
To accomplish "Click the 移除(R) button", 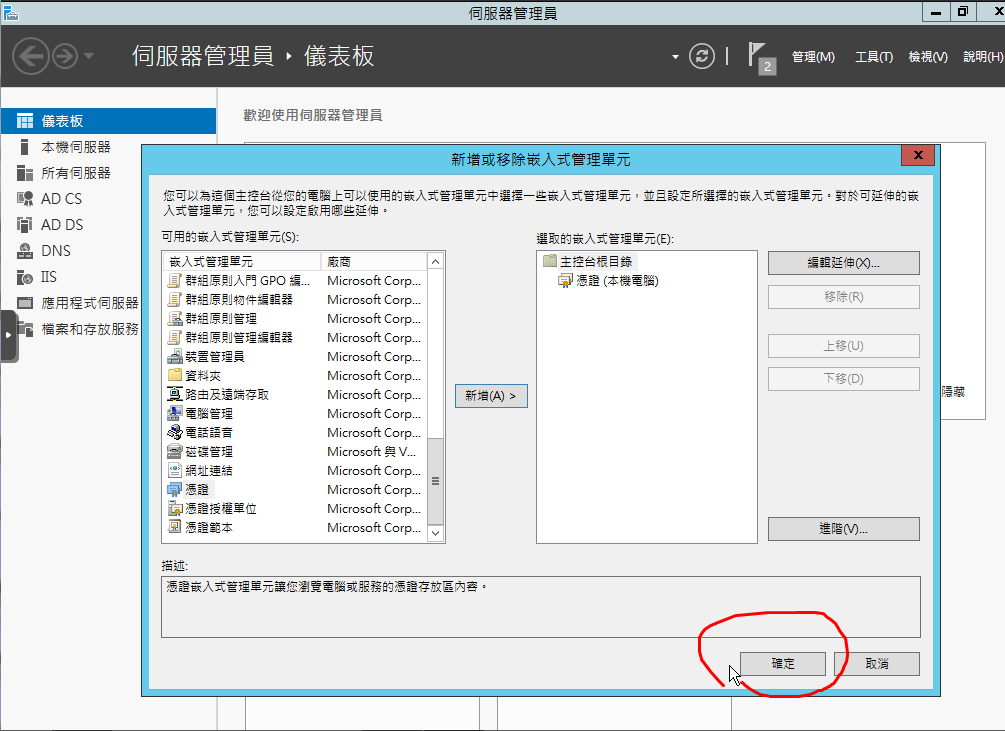I will click(x=843, y=297).
